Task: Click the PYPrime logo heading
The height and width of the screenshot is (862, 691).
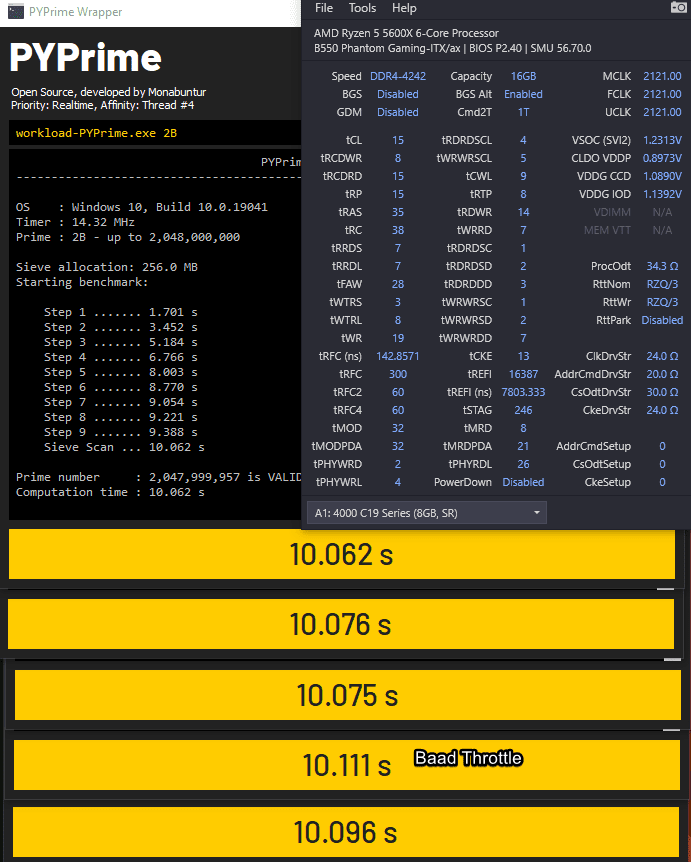Action: pyautogui.click(x=85, y=58)
